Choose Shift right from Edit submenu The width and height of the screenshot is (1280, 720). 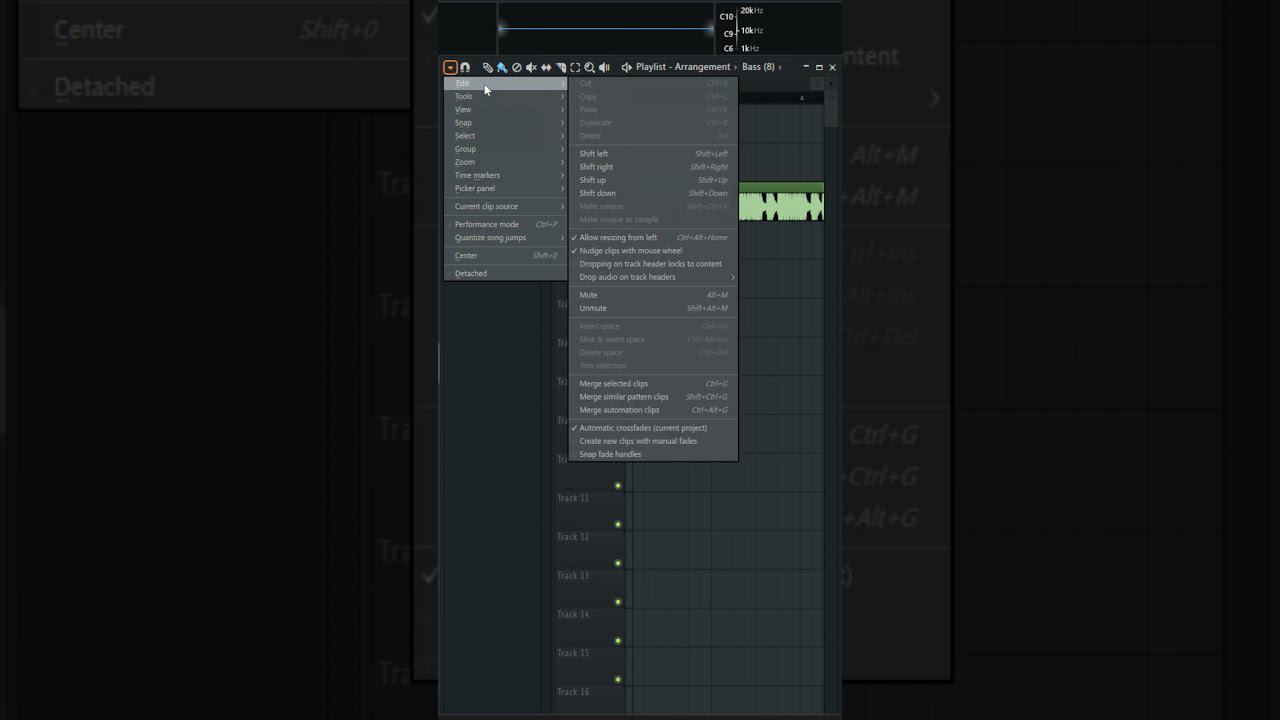click(653, 167)
